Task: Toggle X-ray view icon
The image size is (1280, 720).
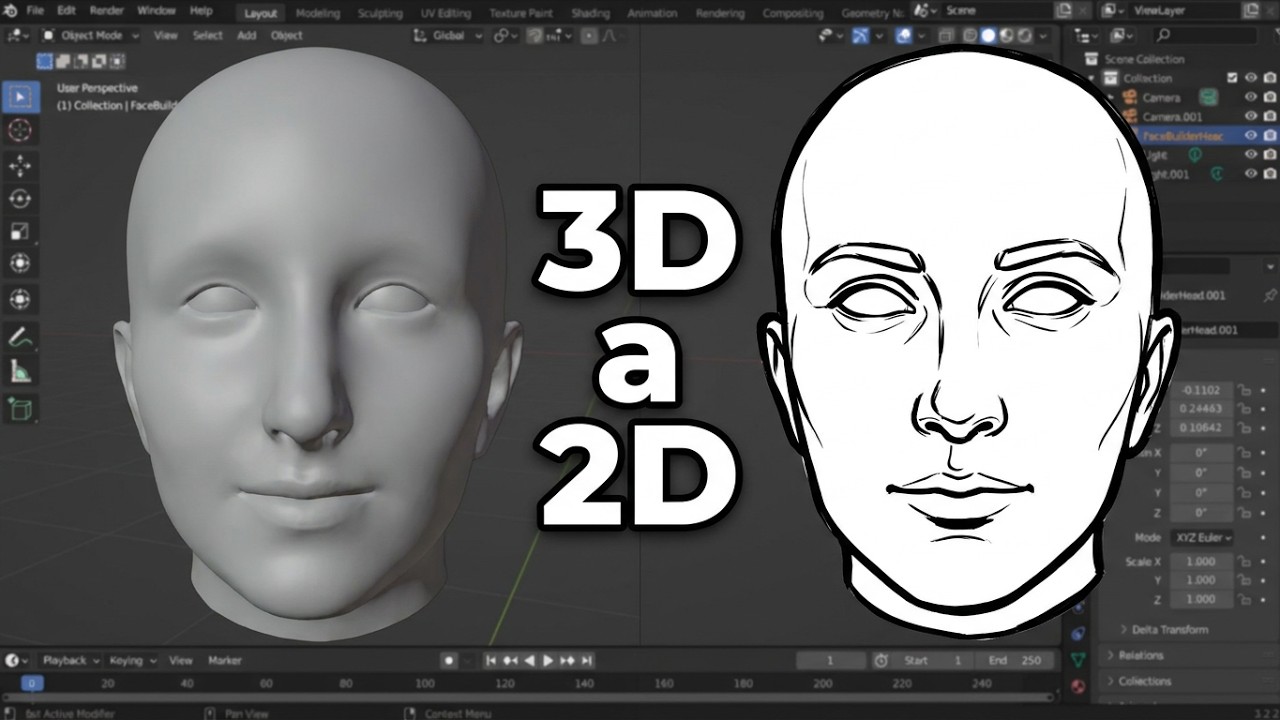Action: (x=946, y=36)
